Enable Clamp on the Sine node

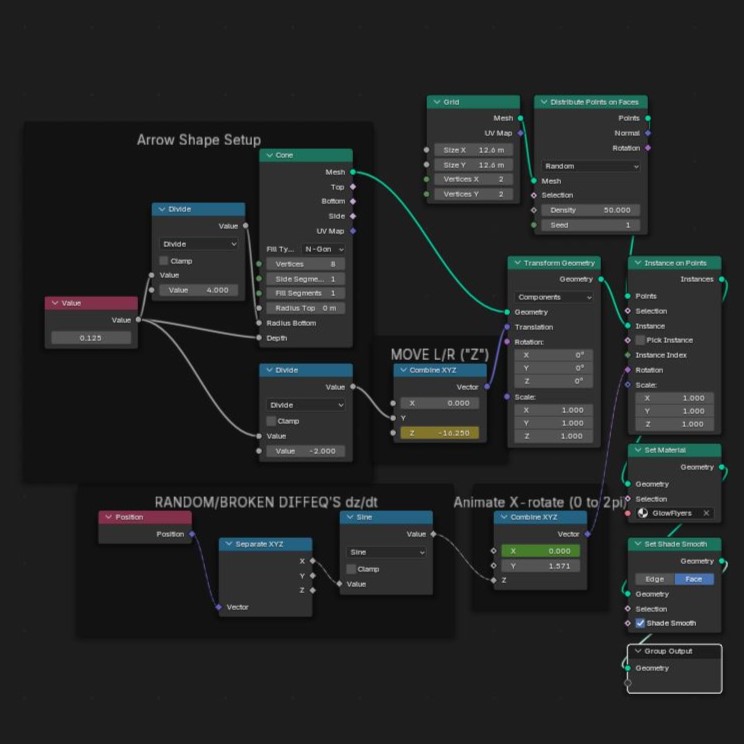(x=353, y=569)
